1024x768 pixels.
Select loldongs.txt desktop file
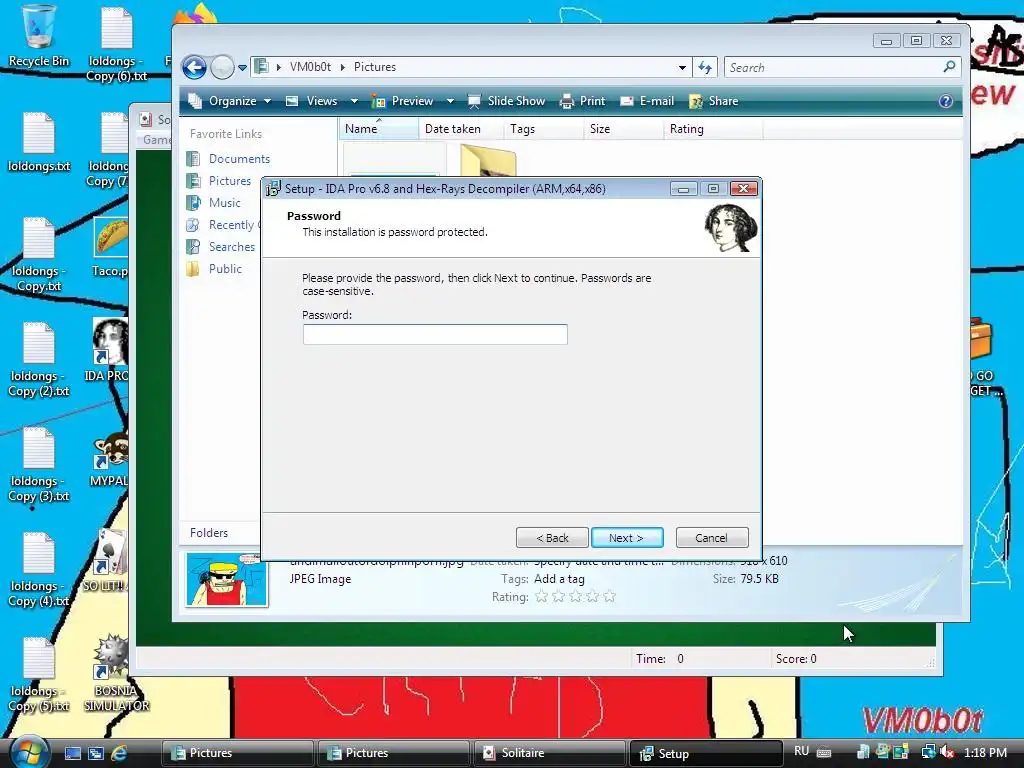coord(39,142)
